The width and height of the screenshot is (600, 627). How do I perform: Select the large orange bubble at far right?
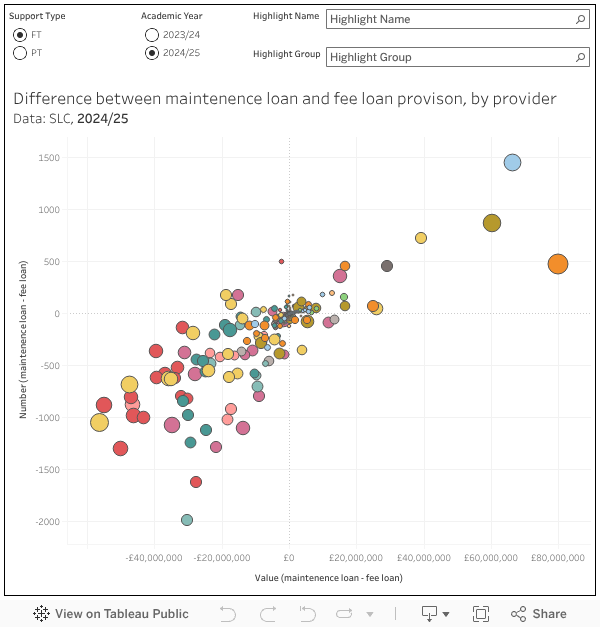point(558,264)
